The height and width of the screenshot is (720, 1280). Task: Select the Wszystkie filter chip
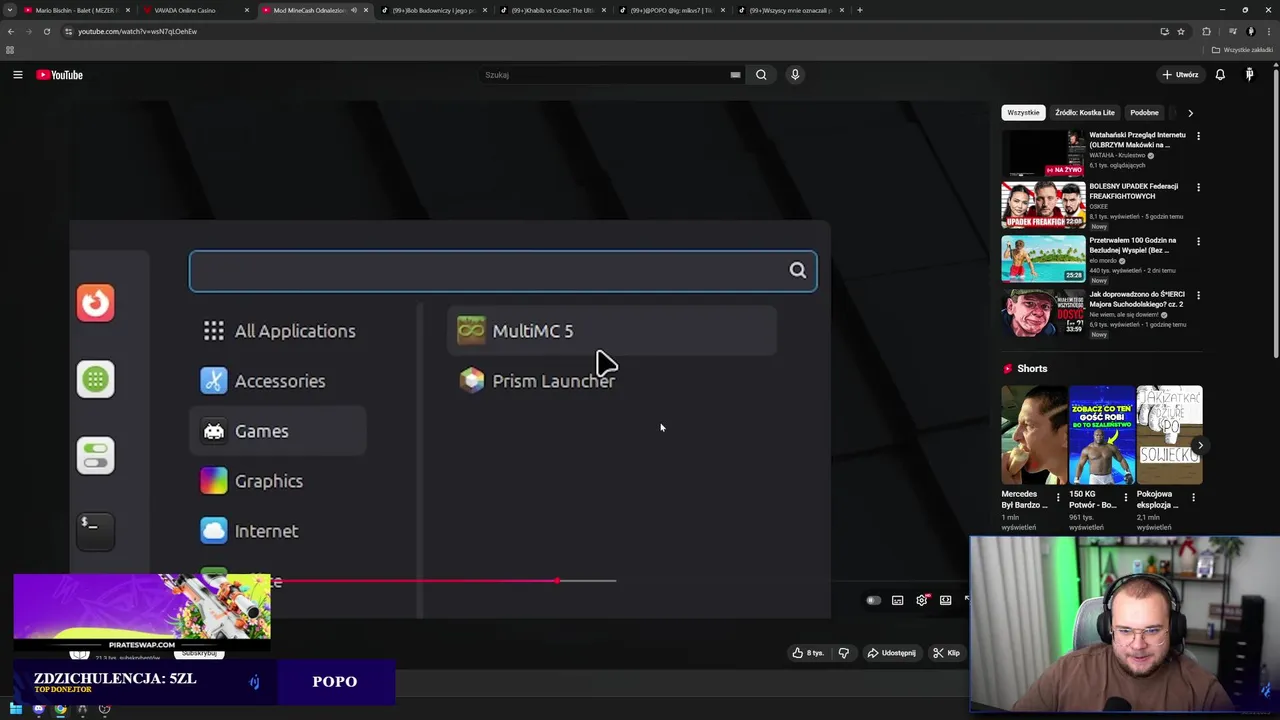pyautogui.click(x=1023, y=113)
